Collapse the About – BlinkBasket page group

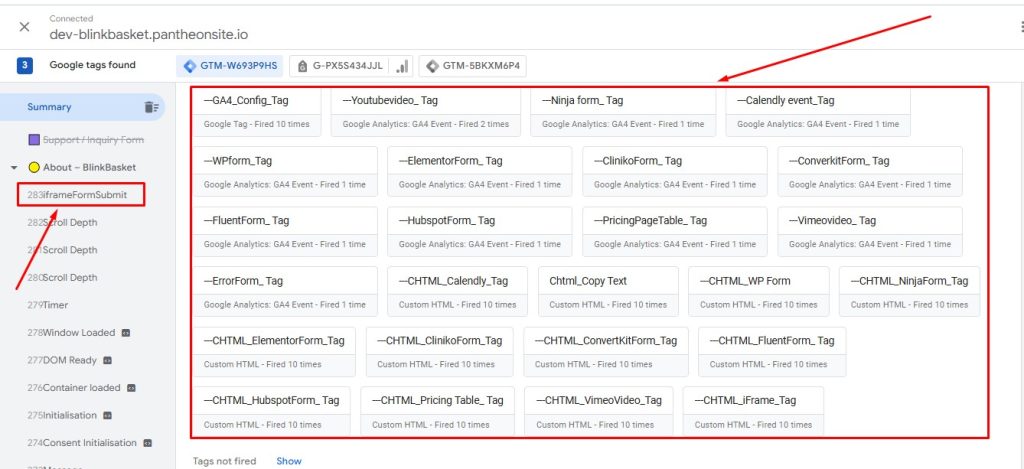(x=14, y=168)
